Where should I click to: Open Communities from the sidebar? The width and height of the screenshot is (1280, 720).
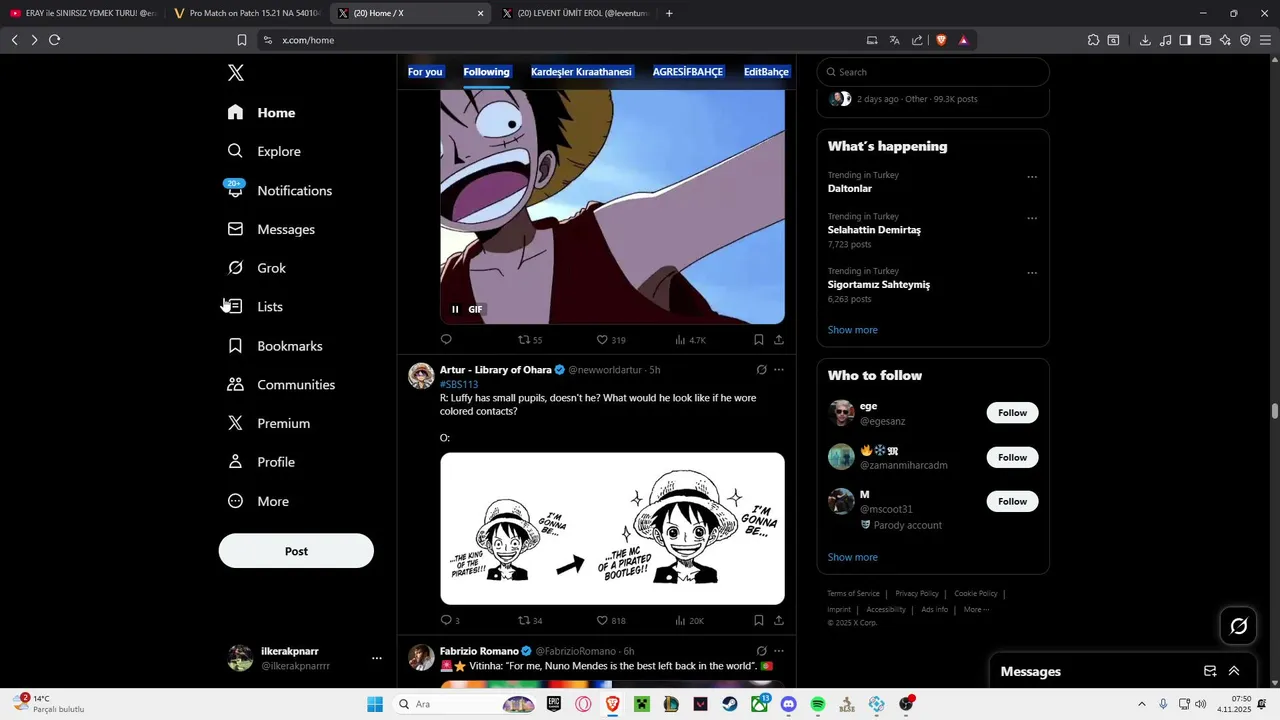(x=281, y=385)
